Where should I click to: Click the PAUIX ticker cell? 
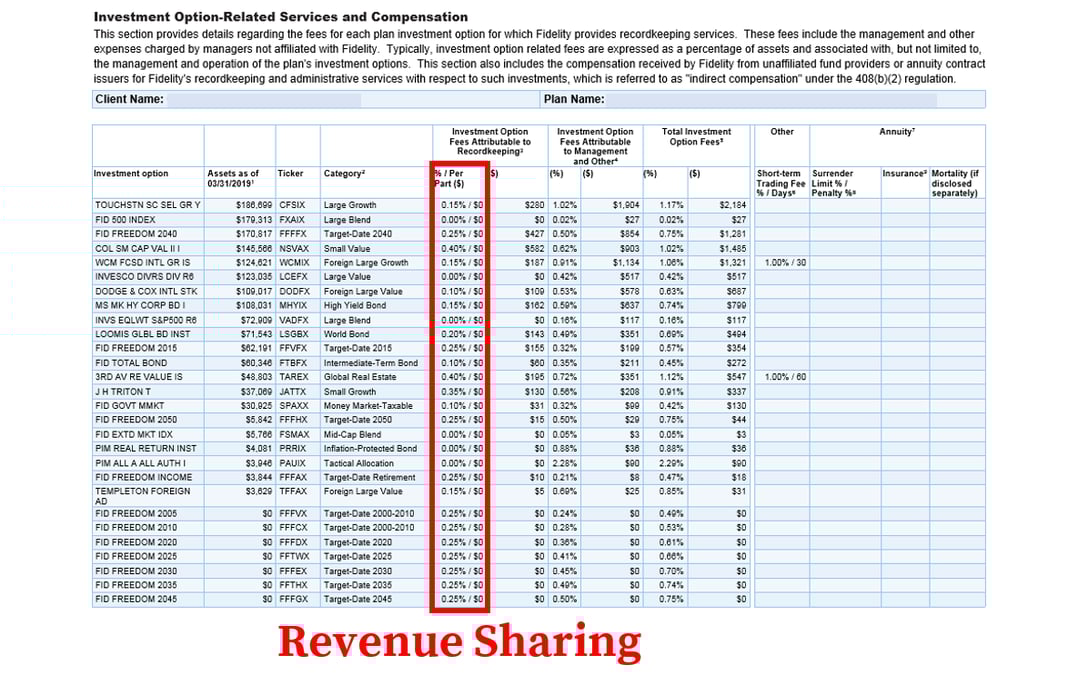pos(292,463)
